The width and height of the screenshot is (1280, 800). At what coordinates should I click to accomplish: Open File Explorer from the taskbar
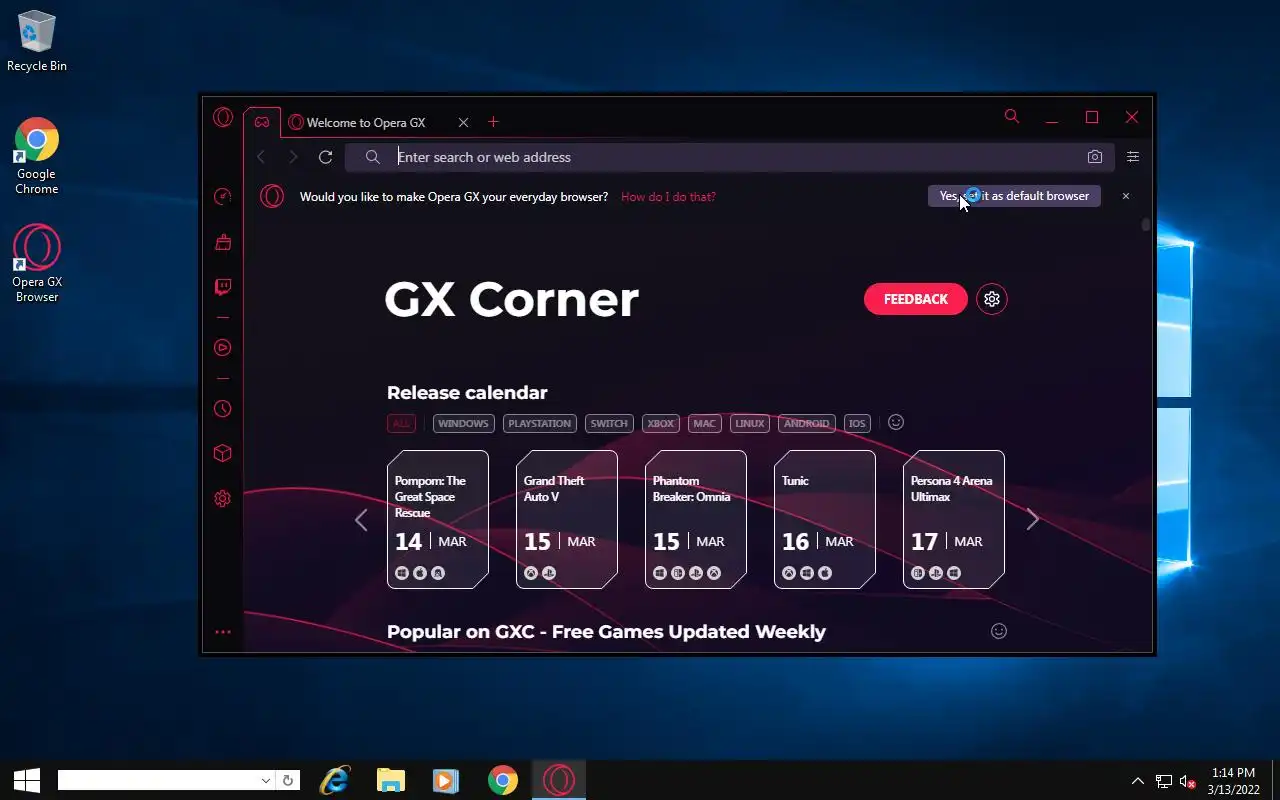click(390, 780)
